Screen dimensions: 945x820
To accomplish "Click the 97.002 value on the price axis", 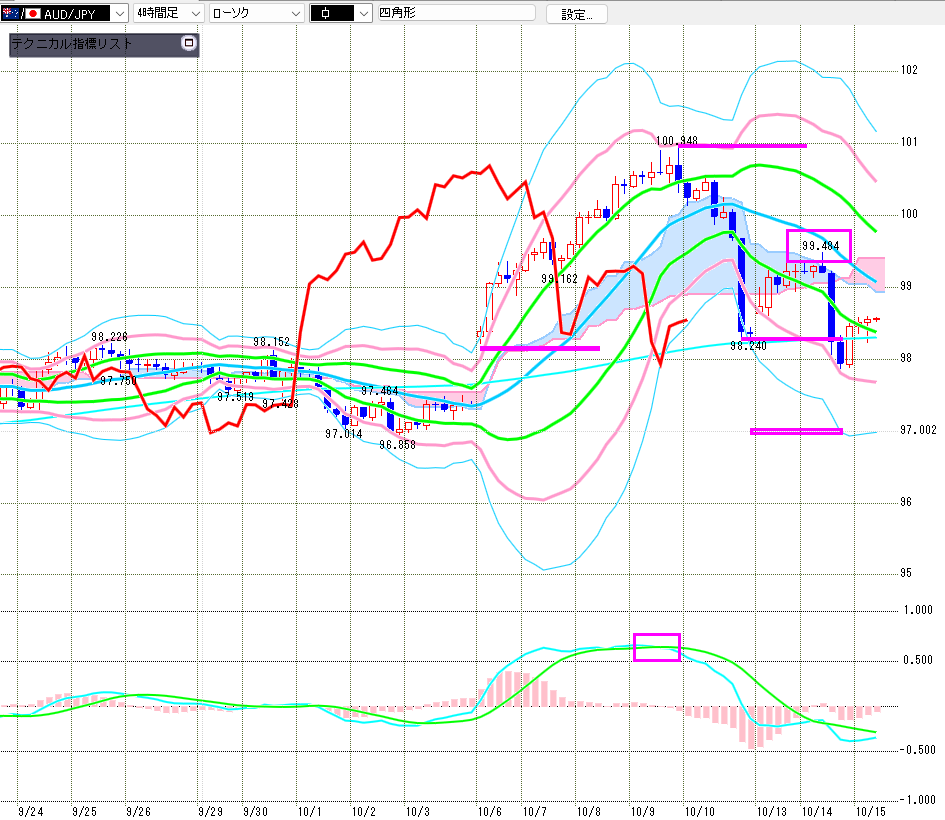I will (917, 429).
